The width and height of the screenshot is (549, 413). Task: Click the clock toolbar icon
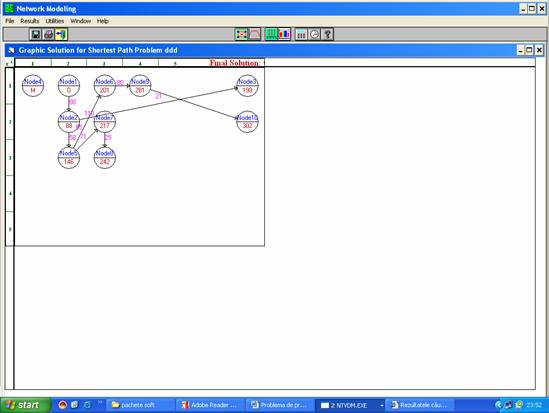(314, 34)
